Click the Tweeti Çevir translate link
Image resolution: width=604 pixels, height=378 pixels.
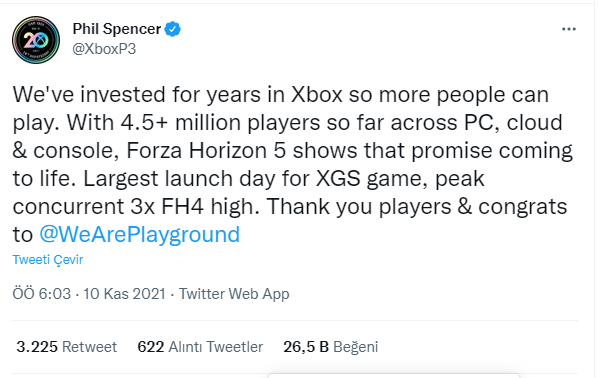tap(48, 260)
